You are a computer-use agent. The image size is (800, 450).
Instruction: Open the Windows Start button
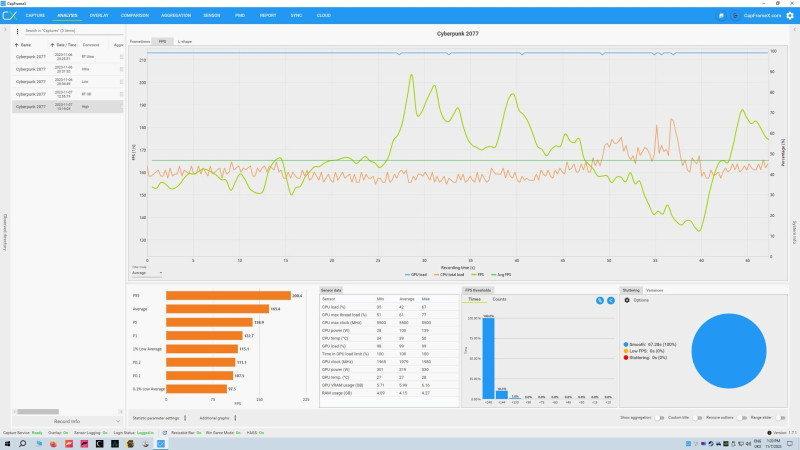(7, 444)
